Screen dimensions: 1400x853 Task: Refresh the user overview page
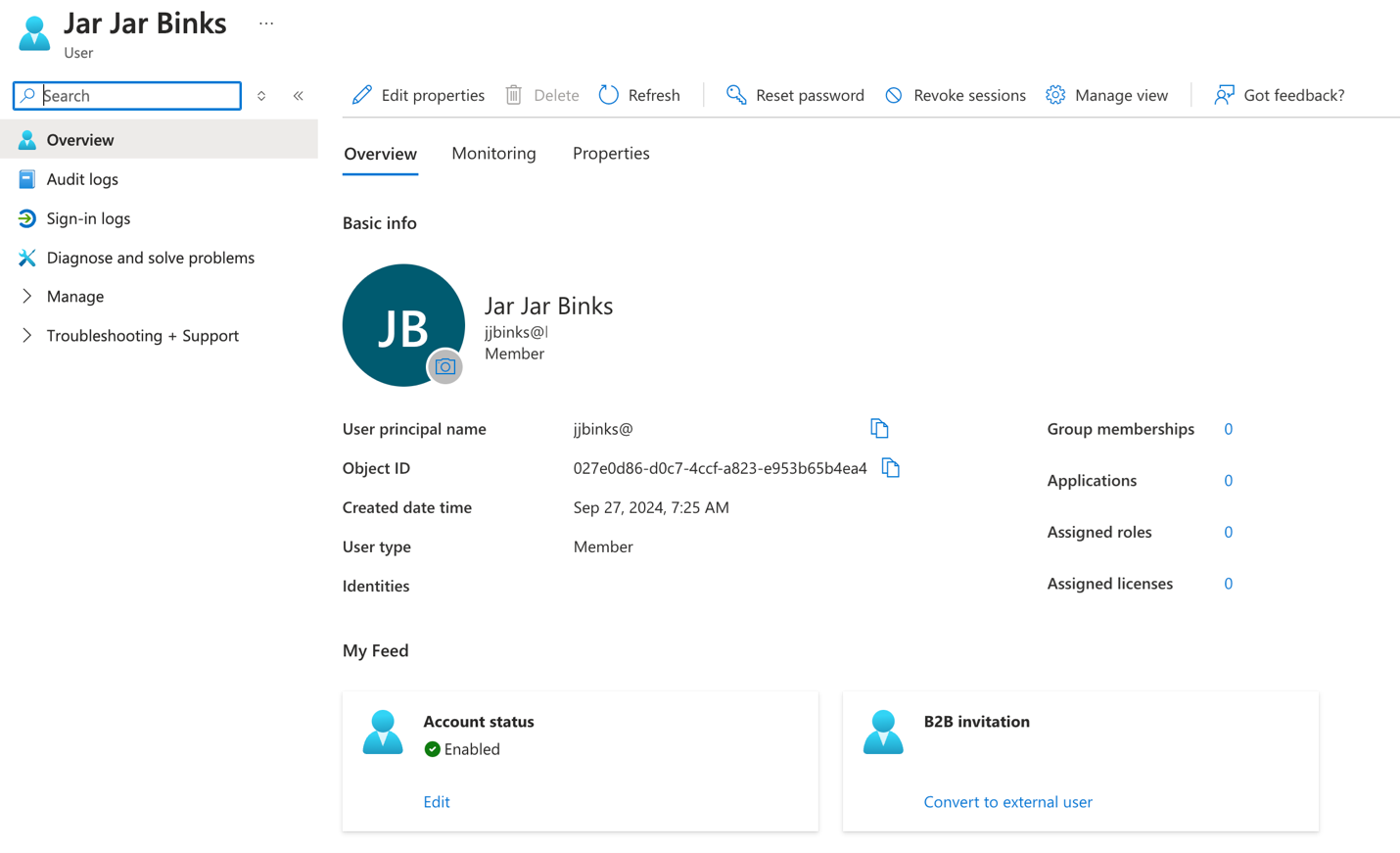coord(638,95)
